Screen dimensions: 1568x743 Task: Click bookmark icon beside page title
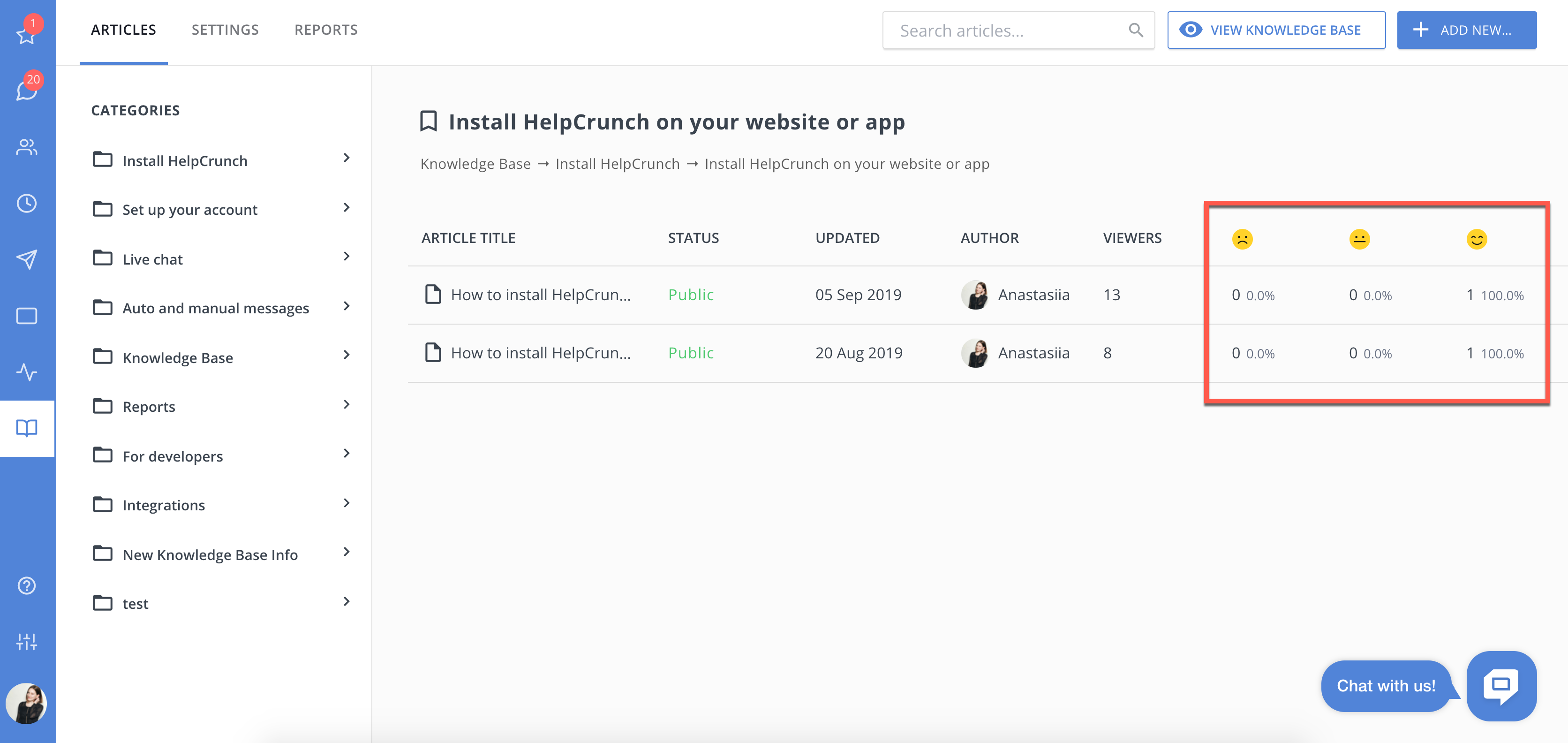pyautogui.click(x=429, y=121)
